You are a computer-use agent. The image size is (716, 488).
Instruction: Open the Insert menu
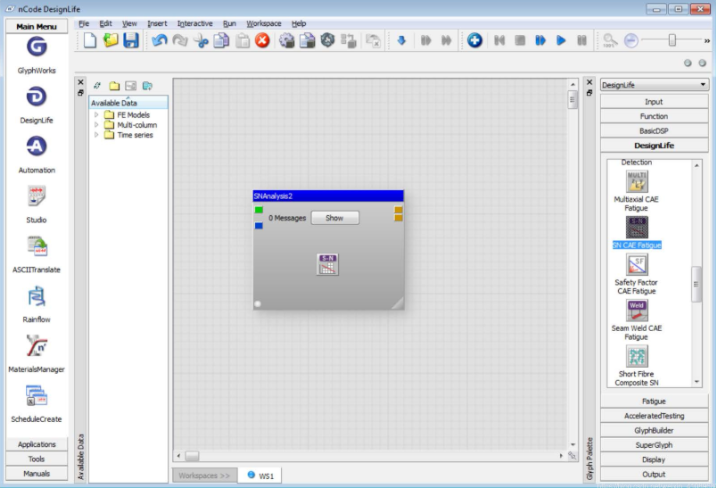coord(157,24)
